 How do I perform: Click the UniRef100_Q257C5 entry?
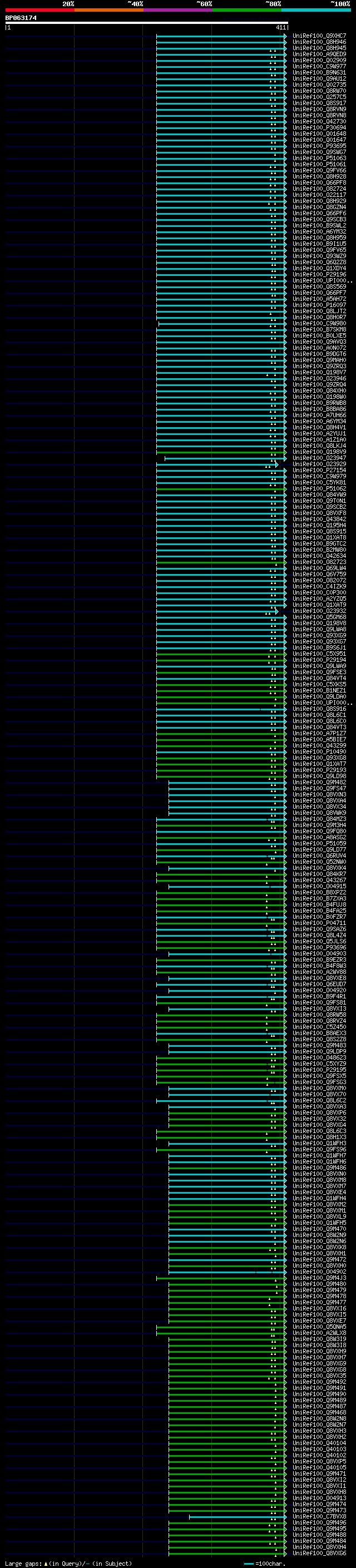(319, 97)
